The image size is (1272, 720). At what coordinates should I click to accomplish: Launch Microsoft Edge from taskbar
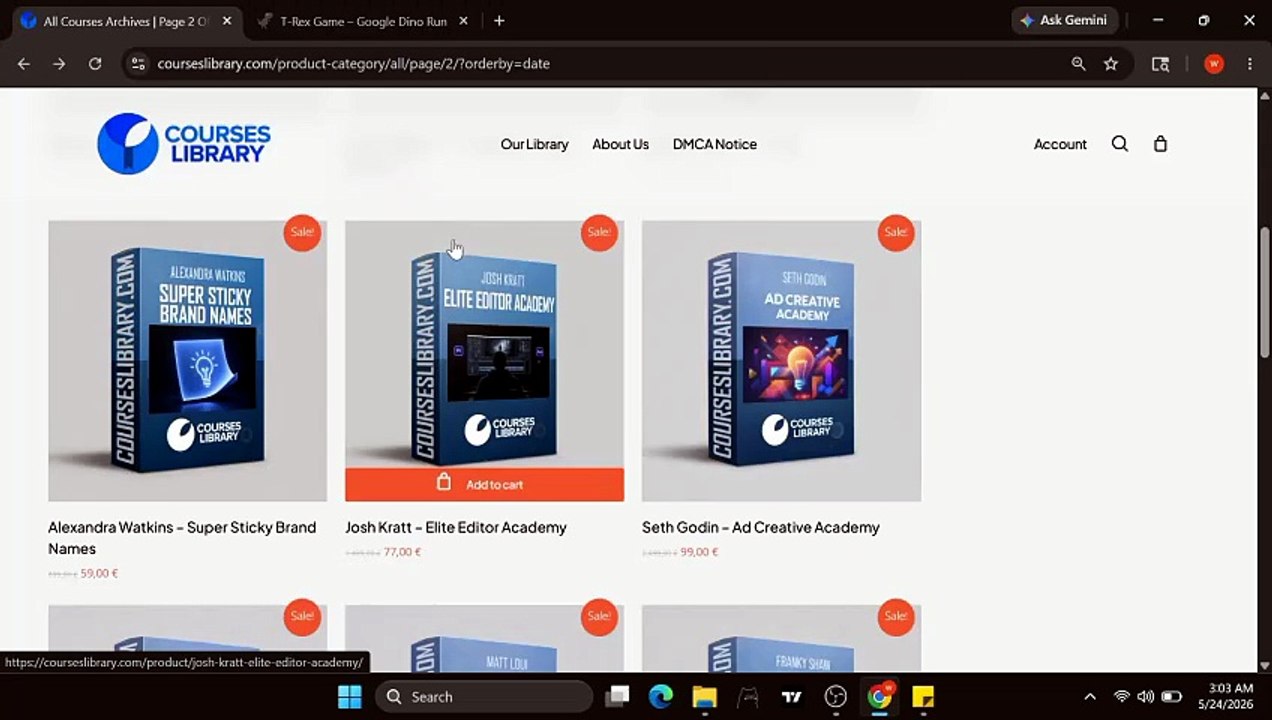click(x=661, y=697)
